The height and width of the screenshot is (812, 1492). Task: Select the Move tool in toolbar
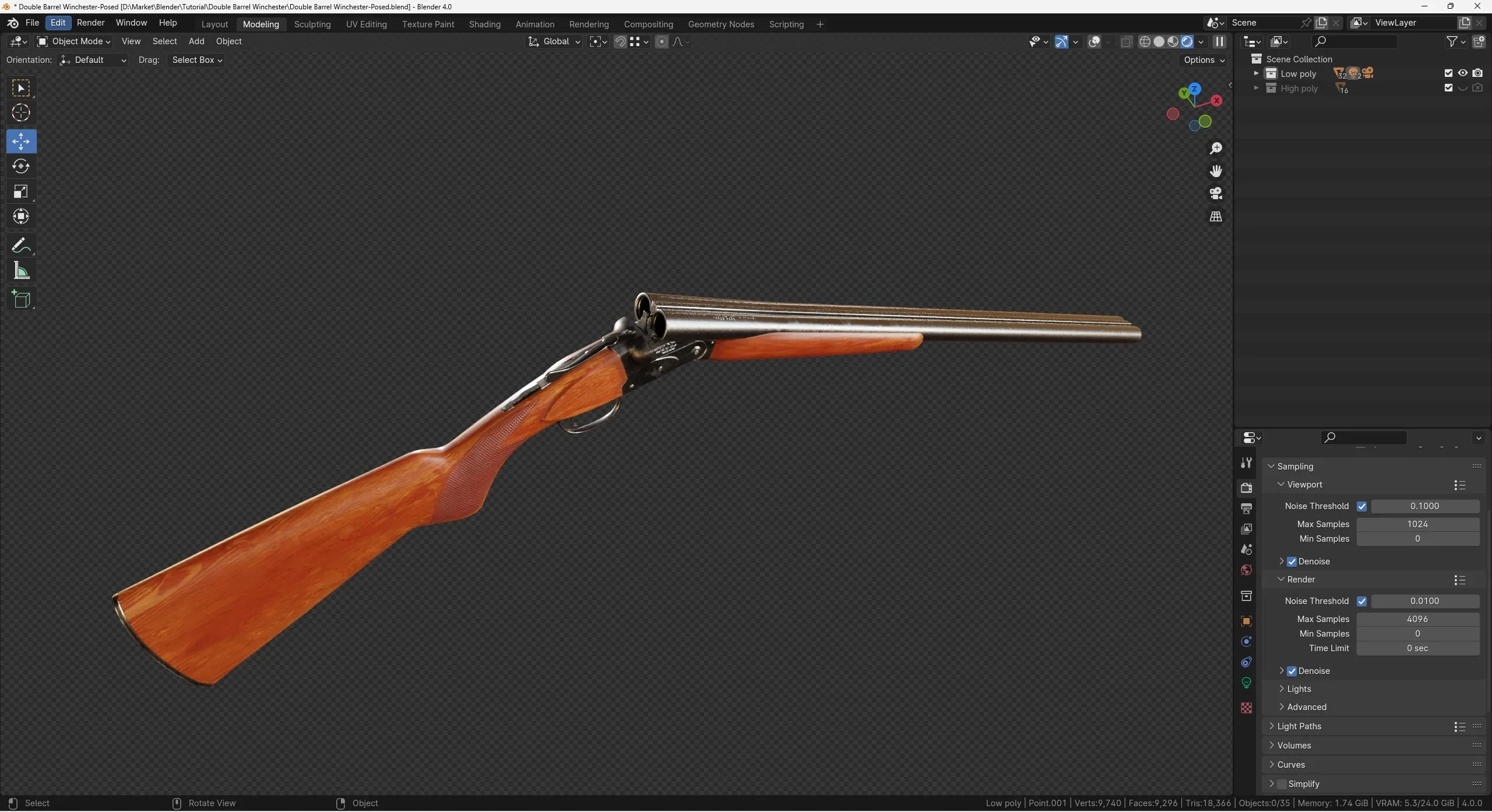(x=20, y=141)
